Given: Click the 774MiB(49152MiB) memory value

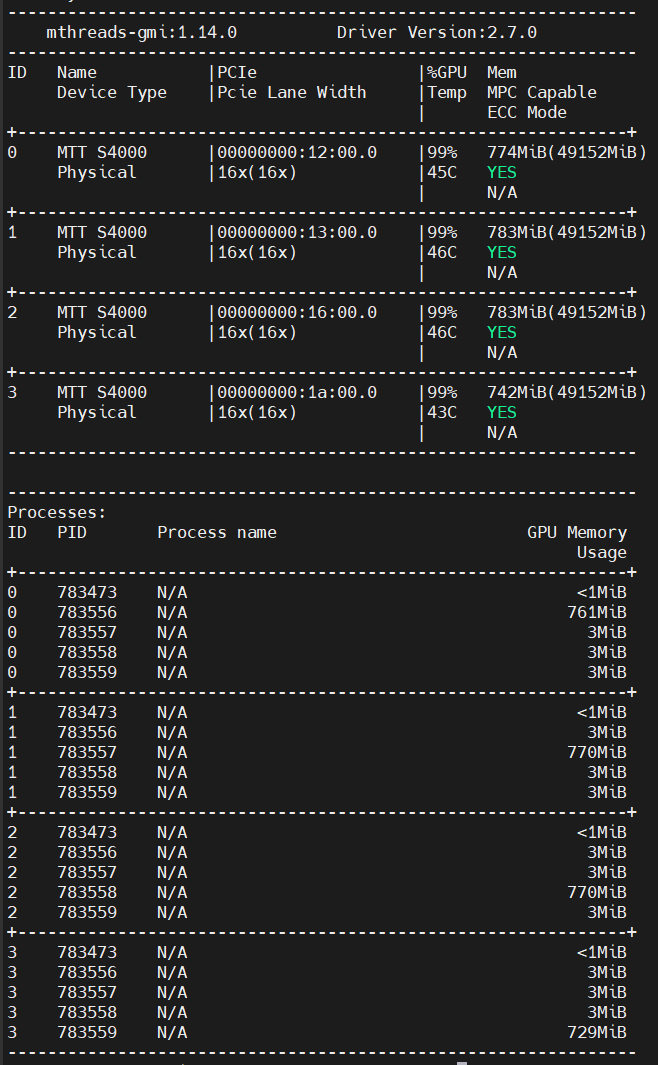Looking at the screenshot, I should 566,152.
